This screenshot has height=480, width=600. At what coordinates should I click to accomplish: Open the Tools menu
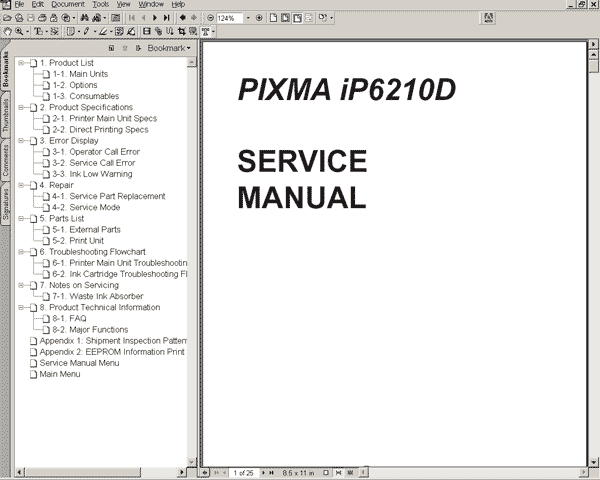coord(101,4)
